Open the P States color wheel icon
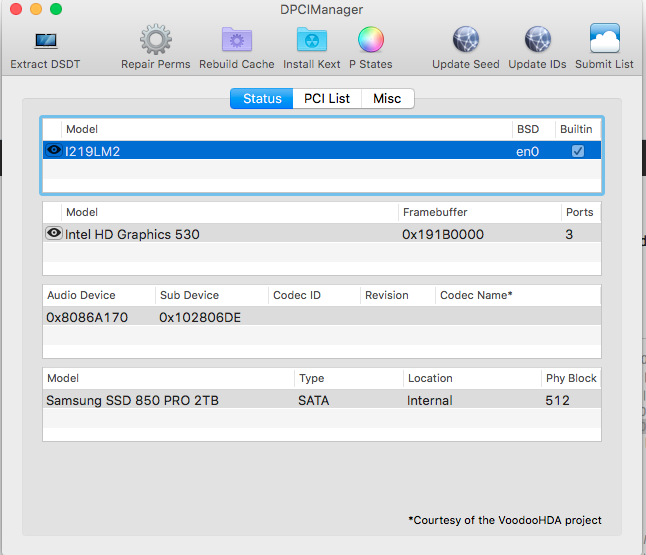The height and width of the screenshot is (555, 646). [370, 41]
